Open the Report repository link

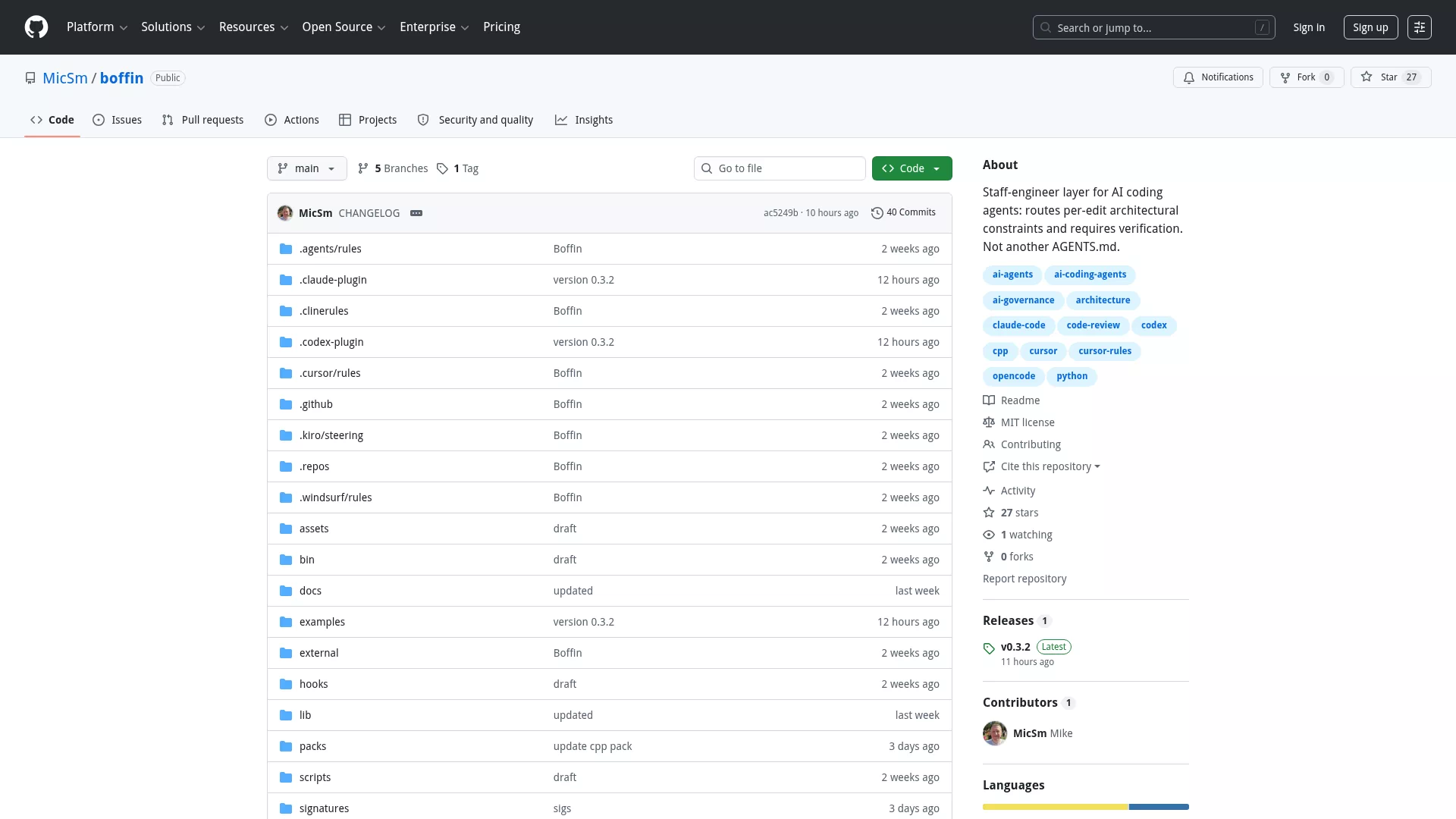click(1025, 579)
